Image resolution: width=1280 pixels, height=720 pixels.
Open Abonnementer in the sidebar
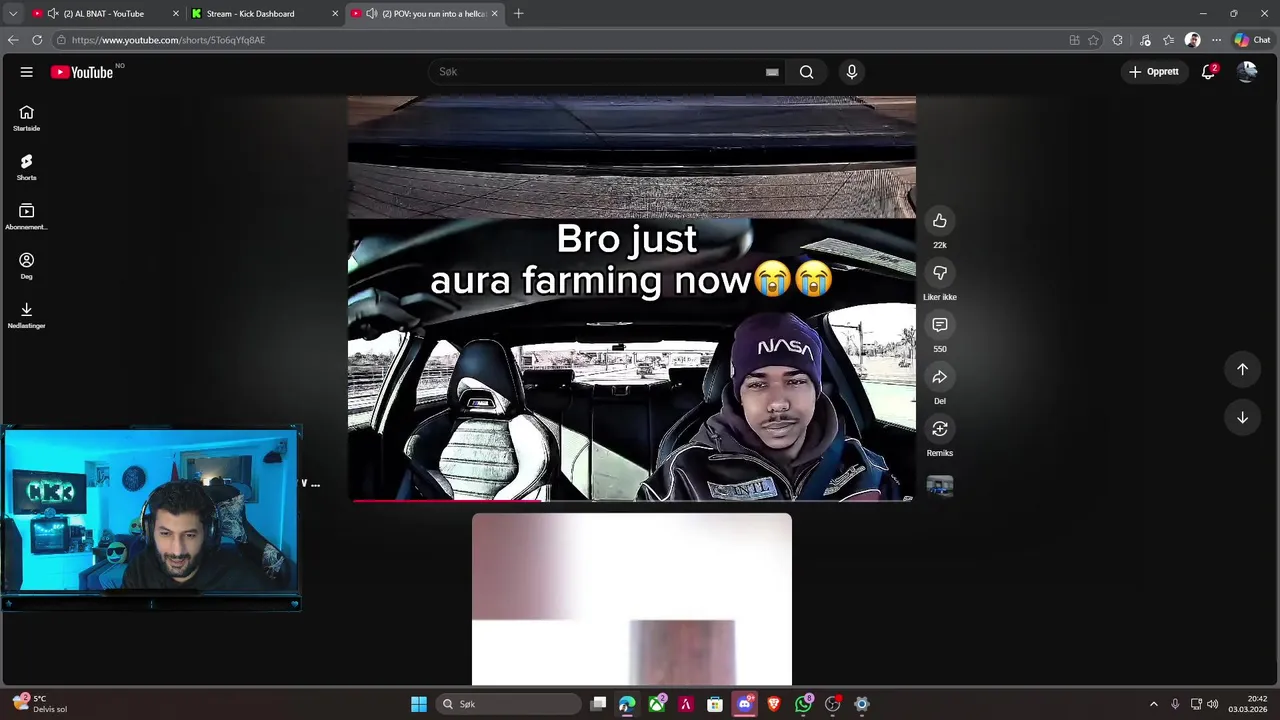tap(27, 216)
